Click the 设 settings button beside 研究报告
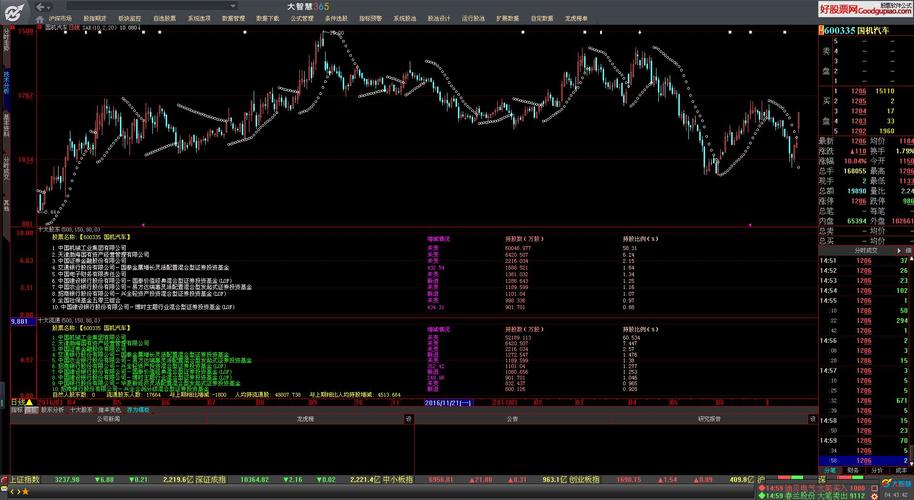Image resolution: width=914 pixels, height=500 pixels. coord(813,419)
